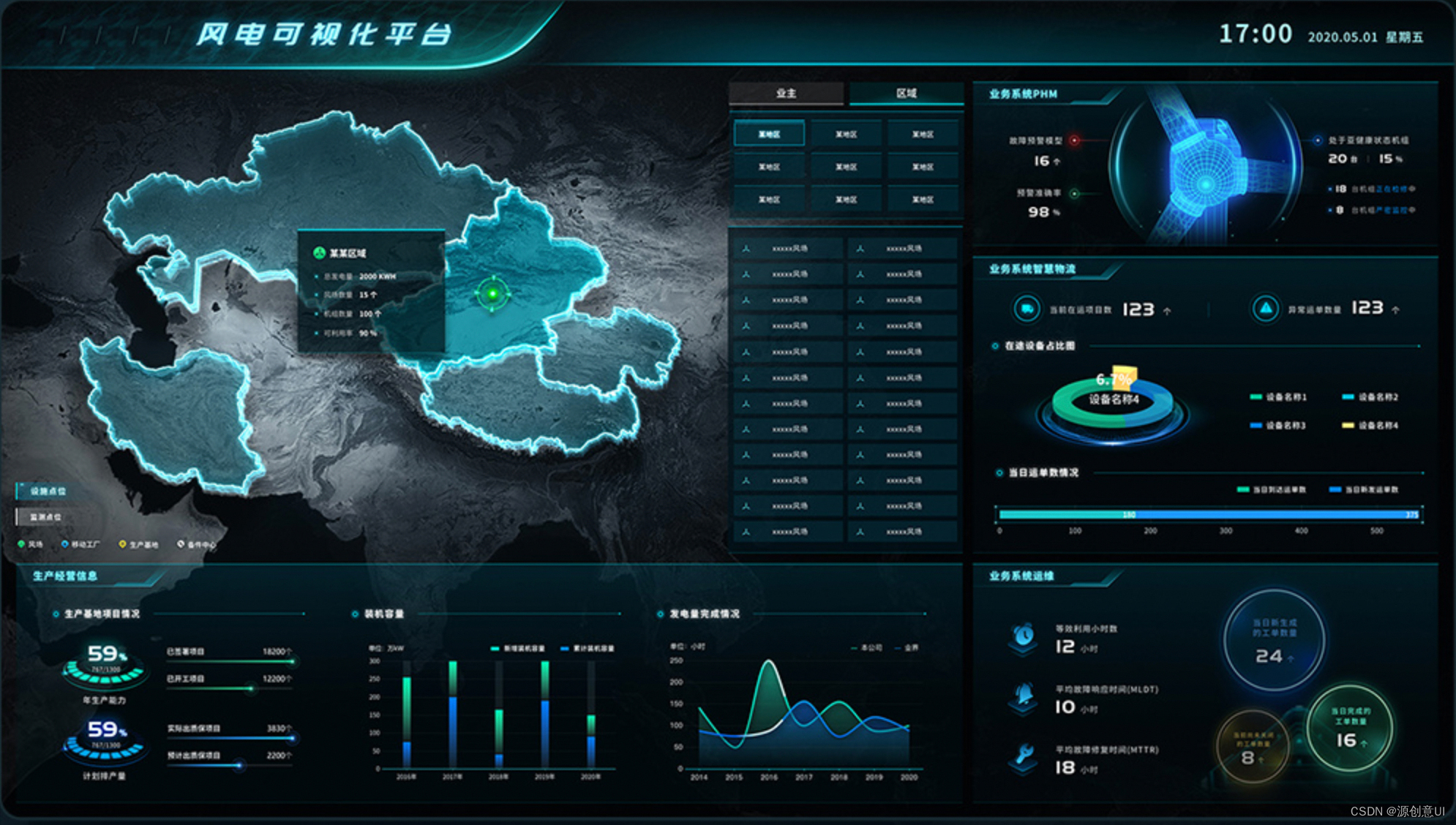Switch to the 业主 tab
The image size is (1456, 825).
point(786,94)
